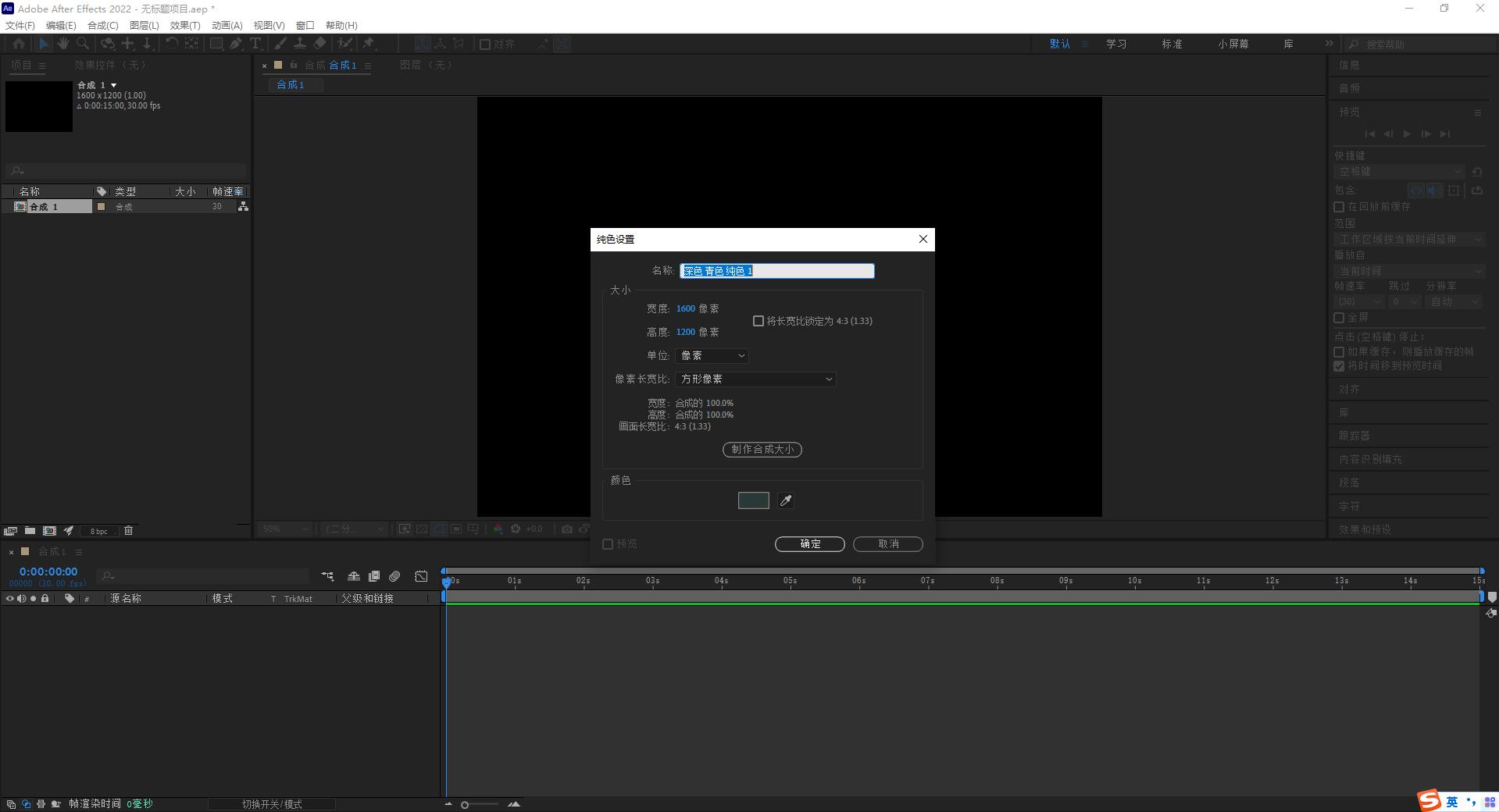Check 在回放前缓存 in Preview panel
The width and height of the screenshot is (1499, 812).
(x=1339, y=207)
